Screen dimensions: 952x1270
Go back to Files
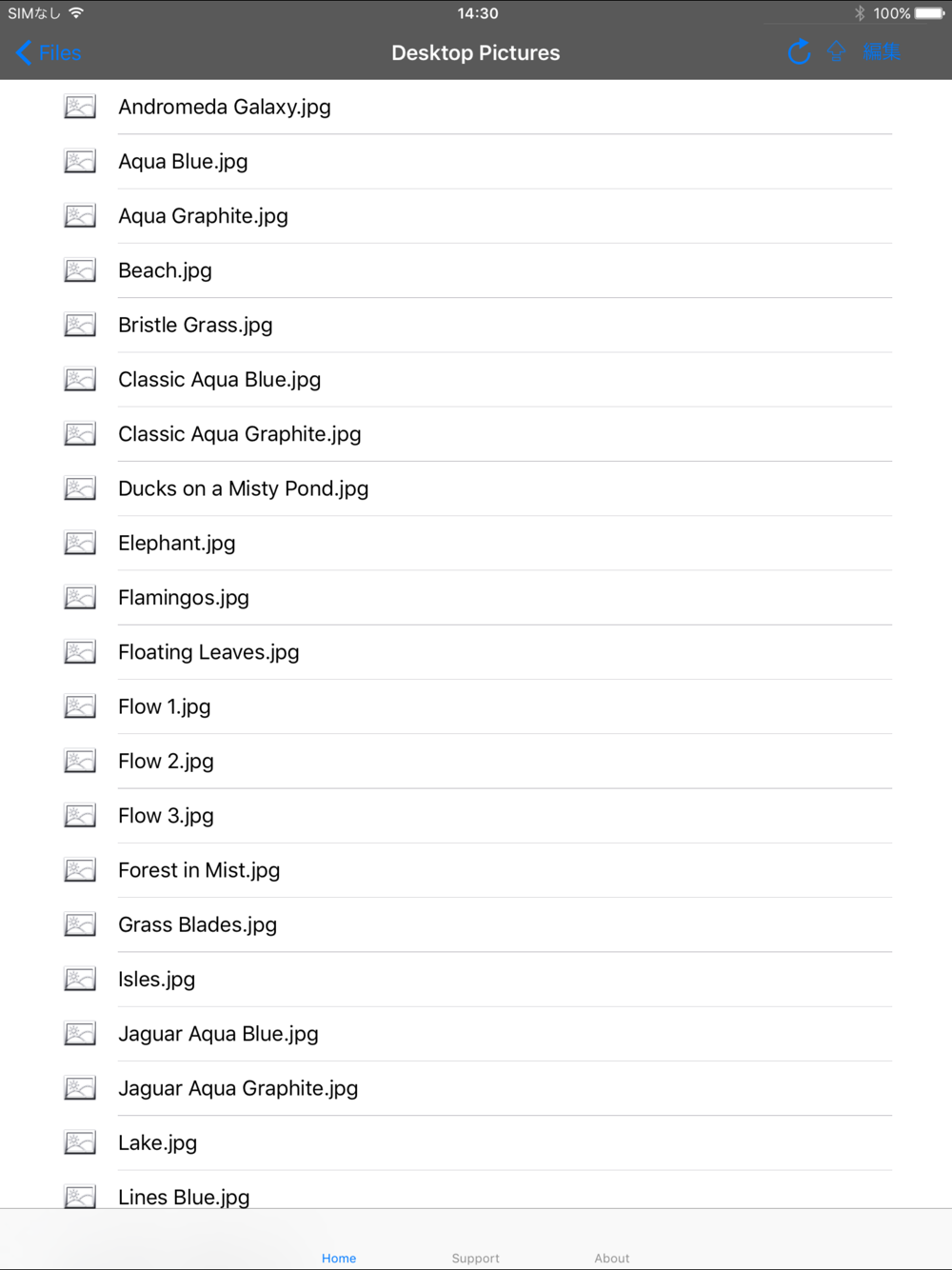(x=49, y=53)
